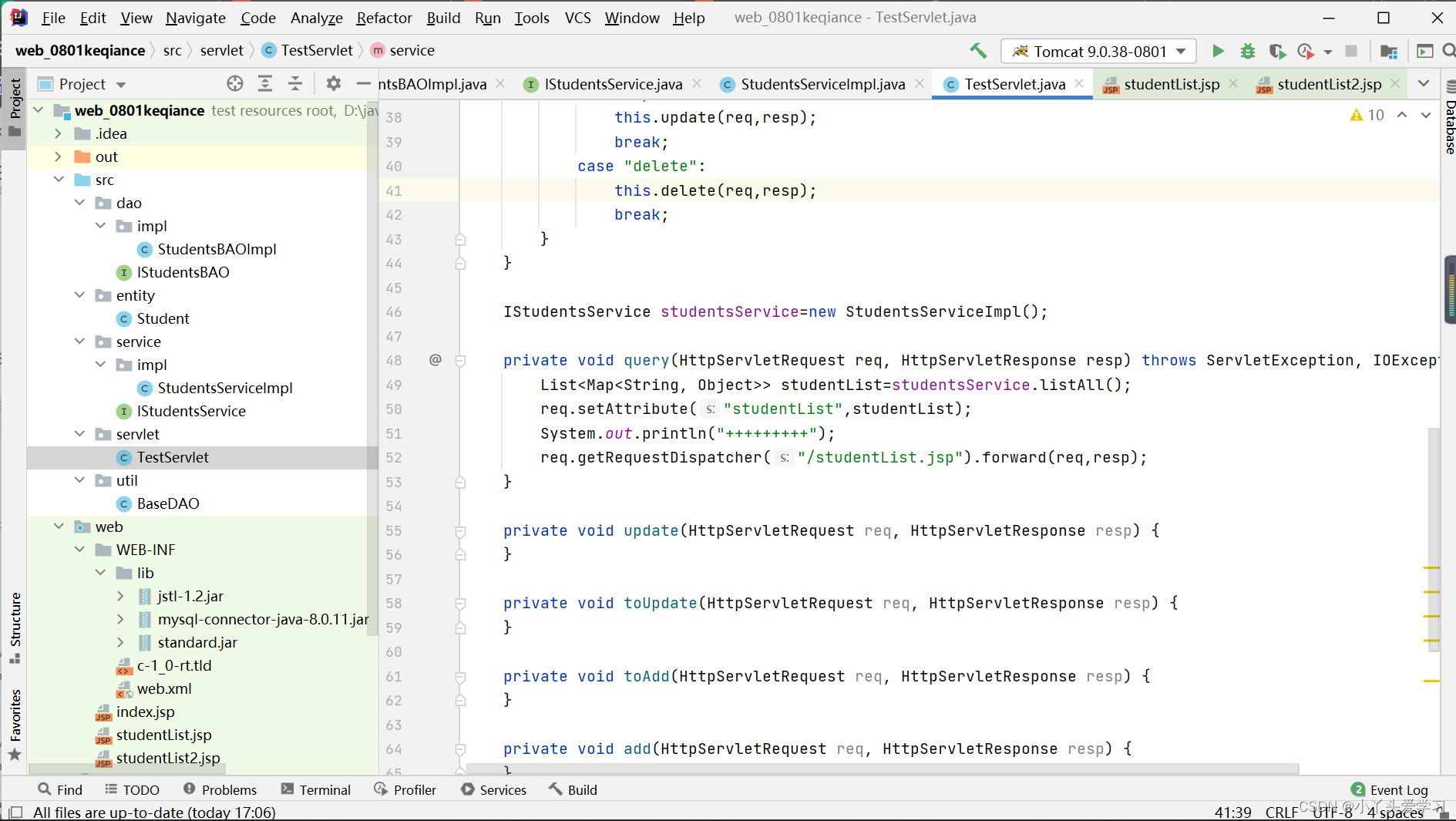Run with coverage shield icon
1456x821 pixels.
click(x=1277, y=51)
